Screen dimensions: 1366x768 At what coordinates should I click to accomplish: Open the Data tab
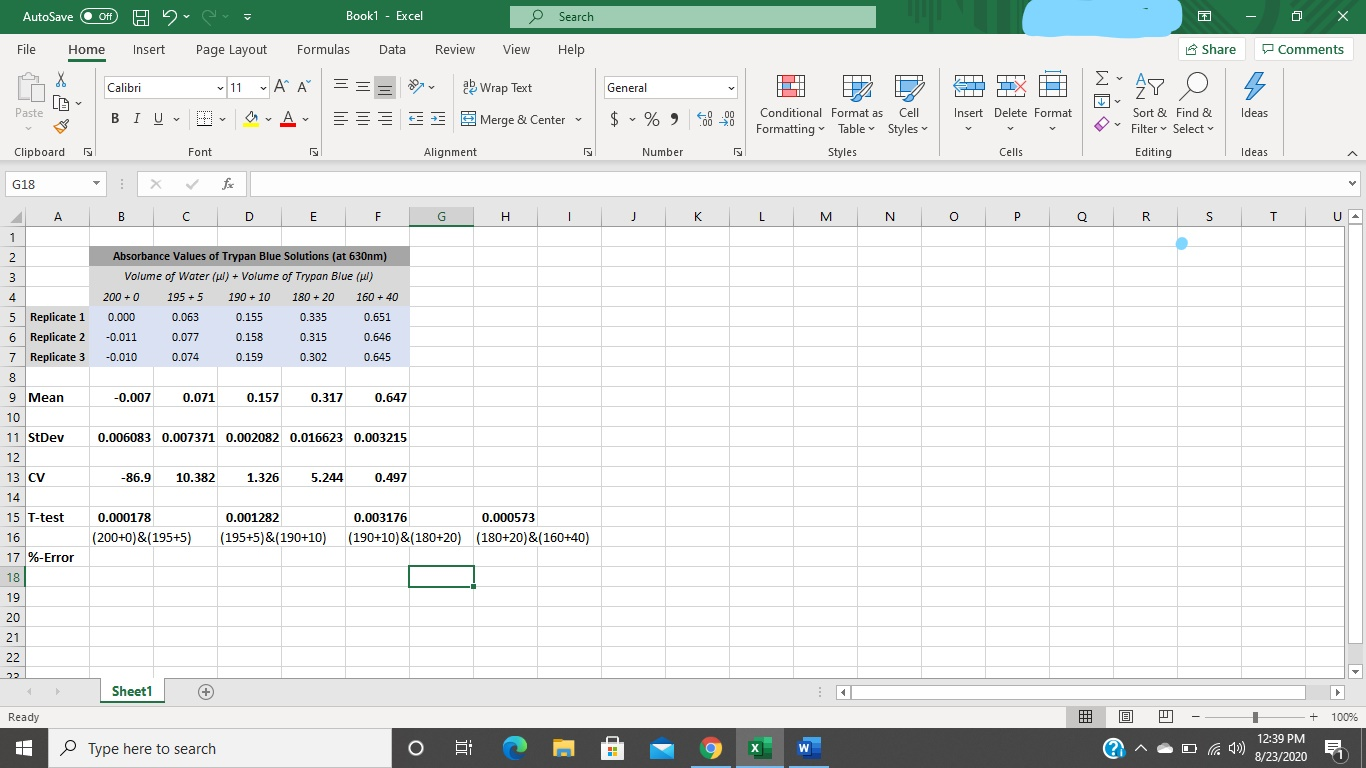pos(392,49)
